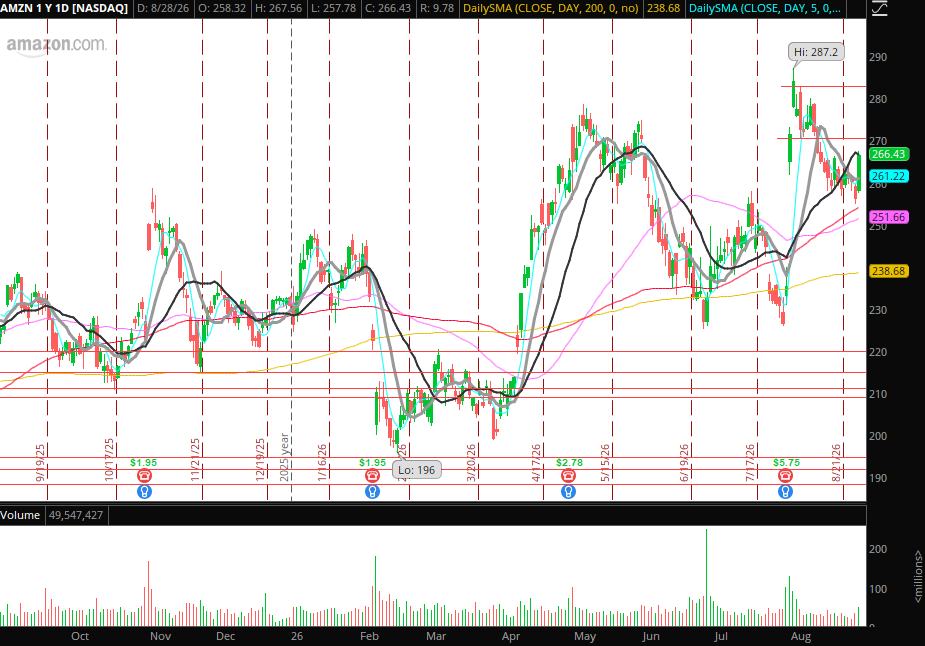The width and height of the screenshot is (925, 646).
Task: Click the blue lightbulb icon below $5.75 earnings
Action: click(x=785, y=491)
